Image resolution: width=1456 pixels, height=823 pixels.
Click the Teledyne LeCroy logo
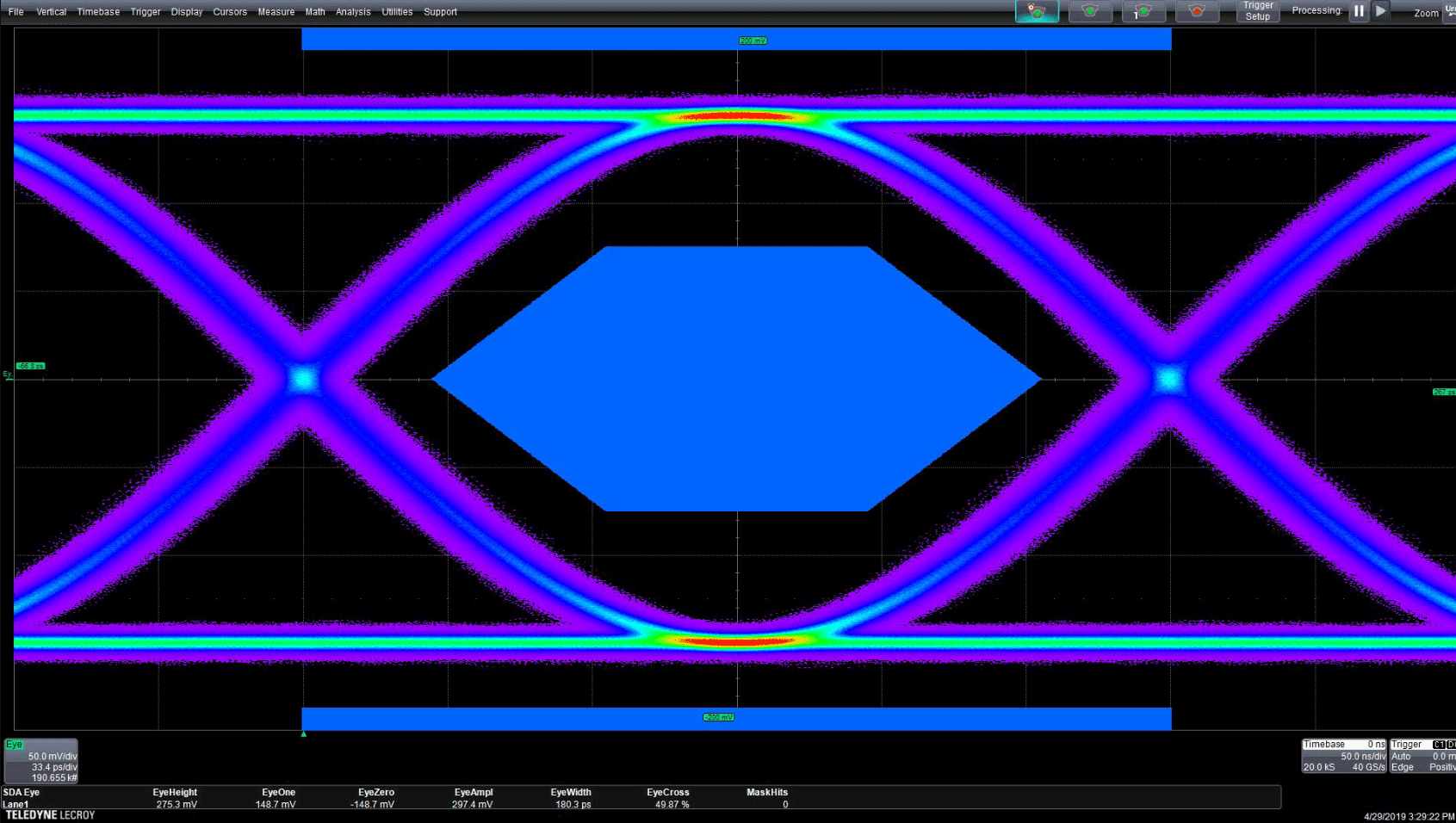click(x=50, y=815)
